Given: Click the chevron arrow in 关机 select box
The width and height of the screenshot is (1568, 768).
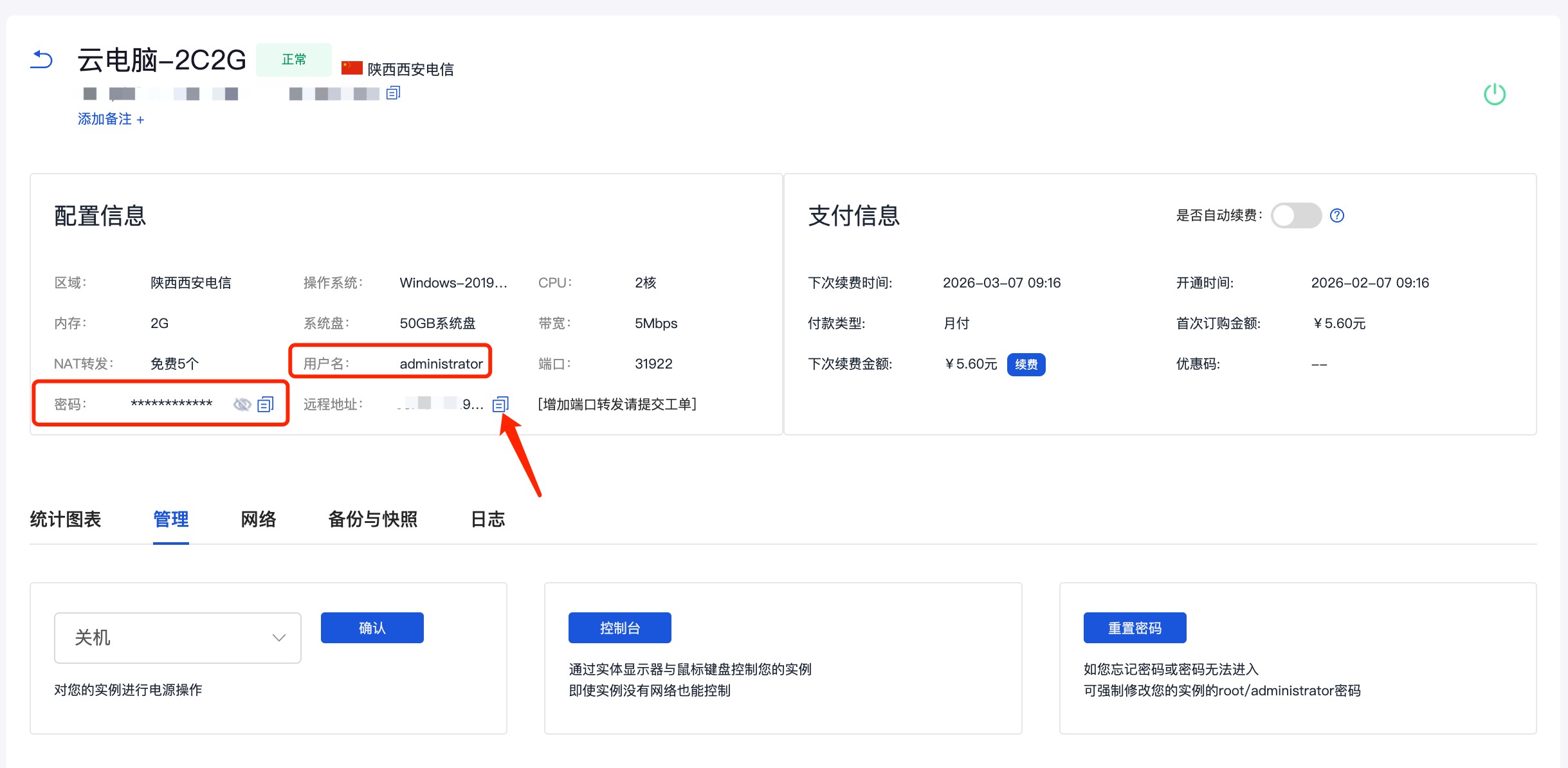Looking at the screenshot, I should pos(278,637).
